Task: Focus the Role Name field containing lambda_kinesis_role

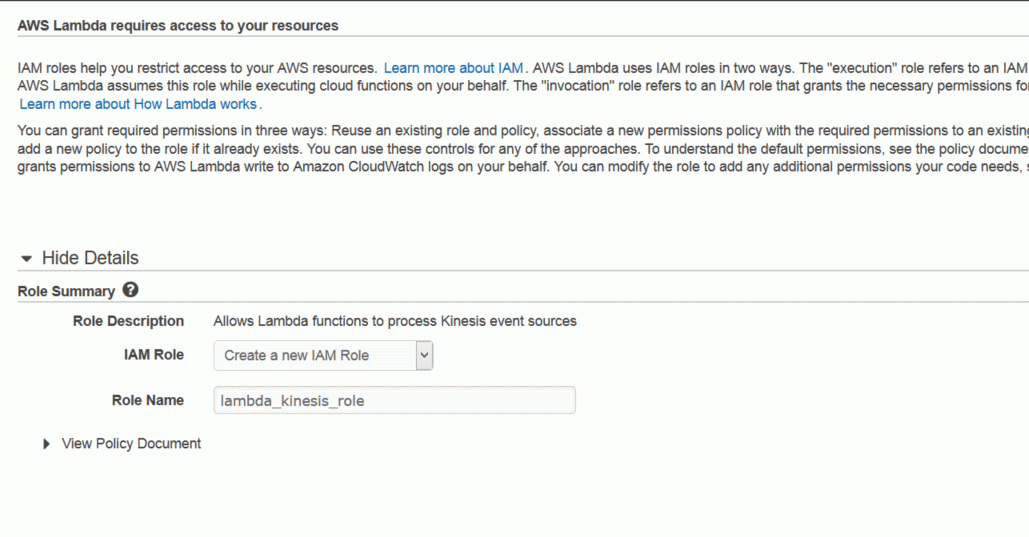Action: click(394, 400)
